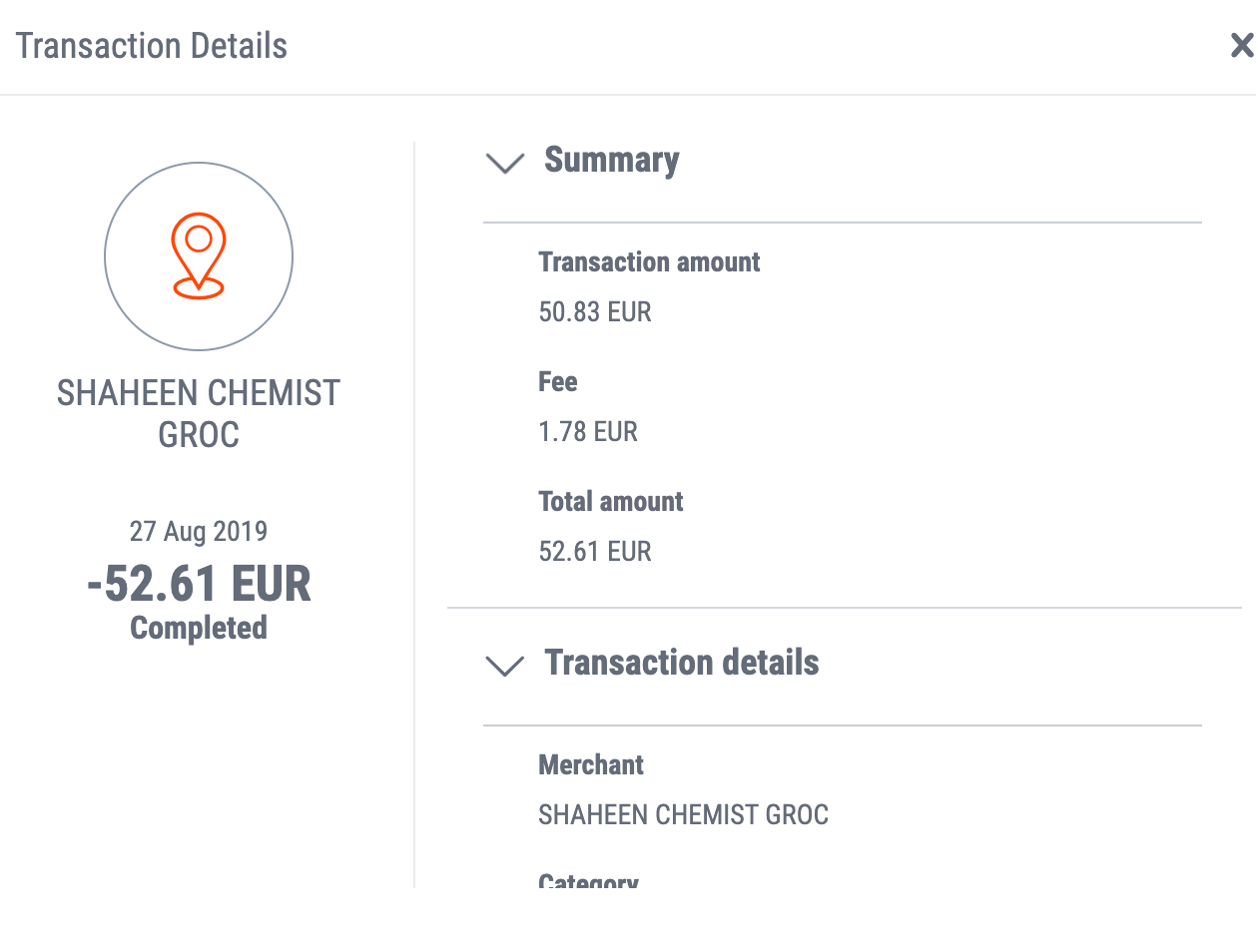1256x952 pixels.
Task: Click the Completed status label
Action: pyautogui.click(x=199, y=628)
